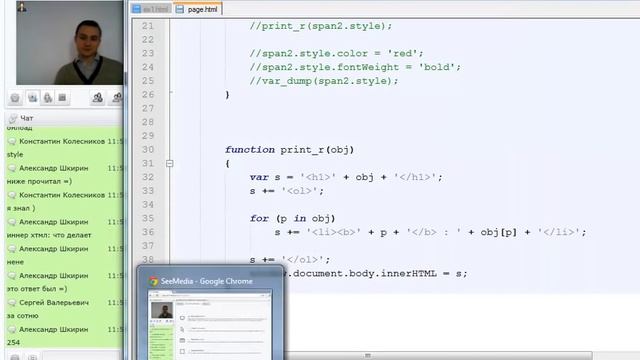640x360 pixels.
Task: Click the speech bubble icon beside Сергей Валерьевич
Action: [12, 302]
